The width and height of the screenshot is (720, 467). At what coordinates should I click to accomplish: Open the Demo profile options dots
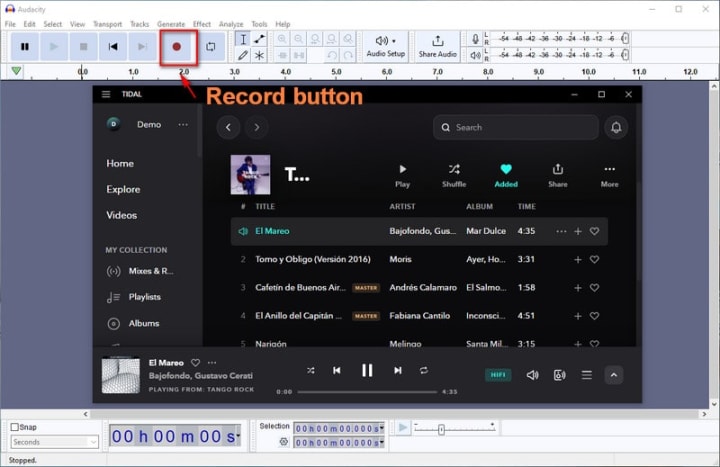183,124
